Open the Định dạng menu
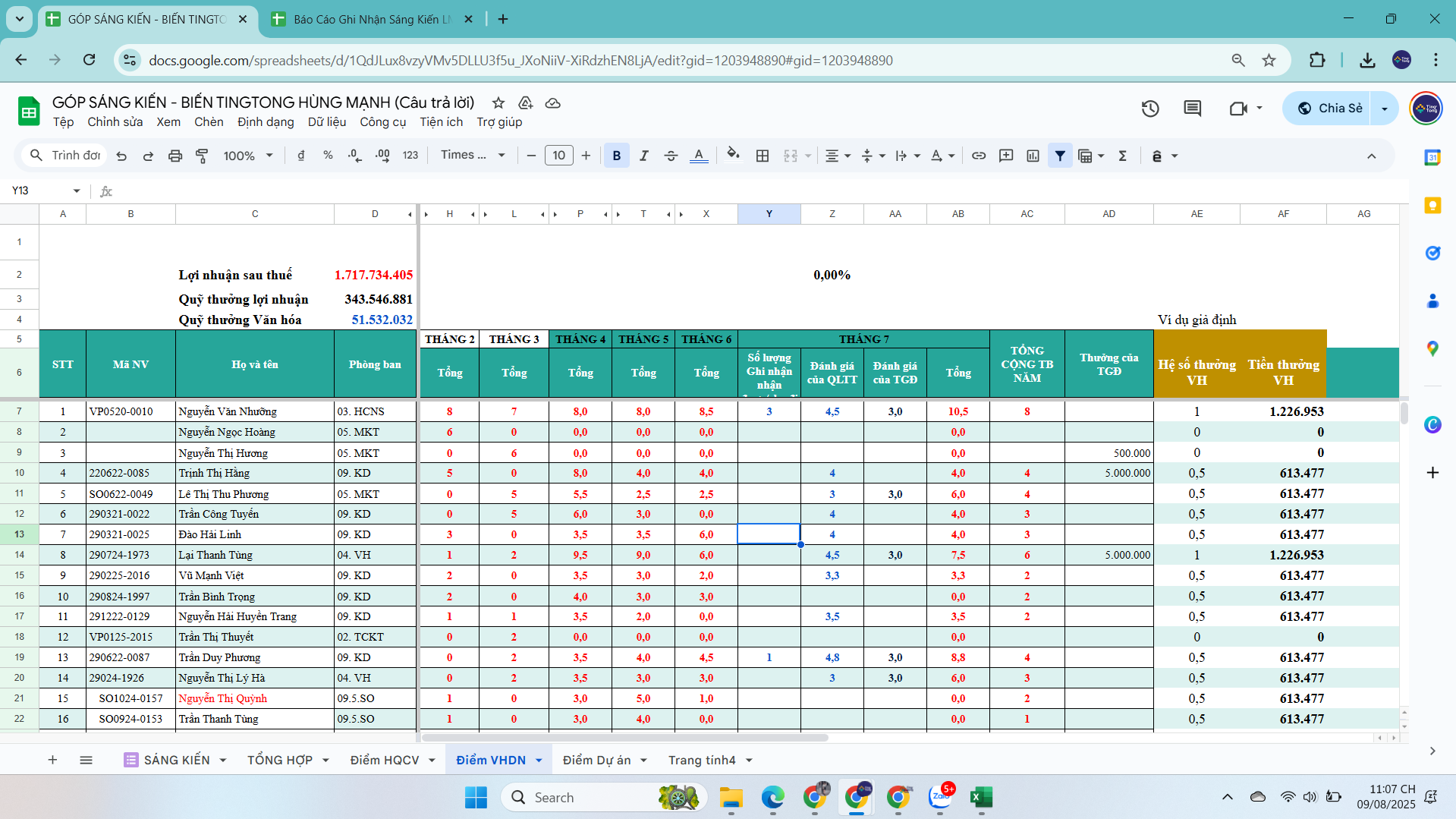The width and height of the screenshot is (1456, 819). [266, 122]
